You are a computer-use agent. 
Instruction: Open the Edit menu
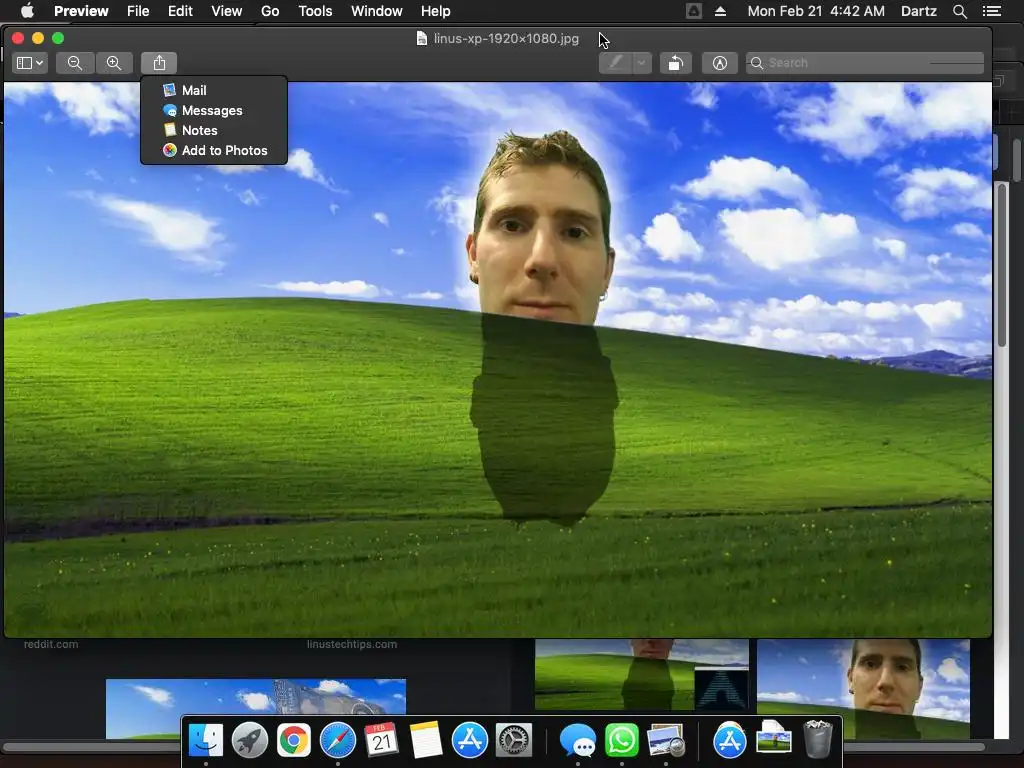click(x=180, y=11)
